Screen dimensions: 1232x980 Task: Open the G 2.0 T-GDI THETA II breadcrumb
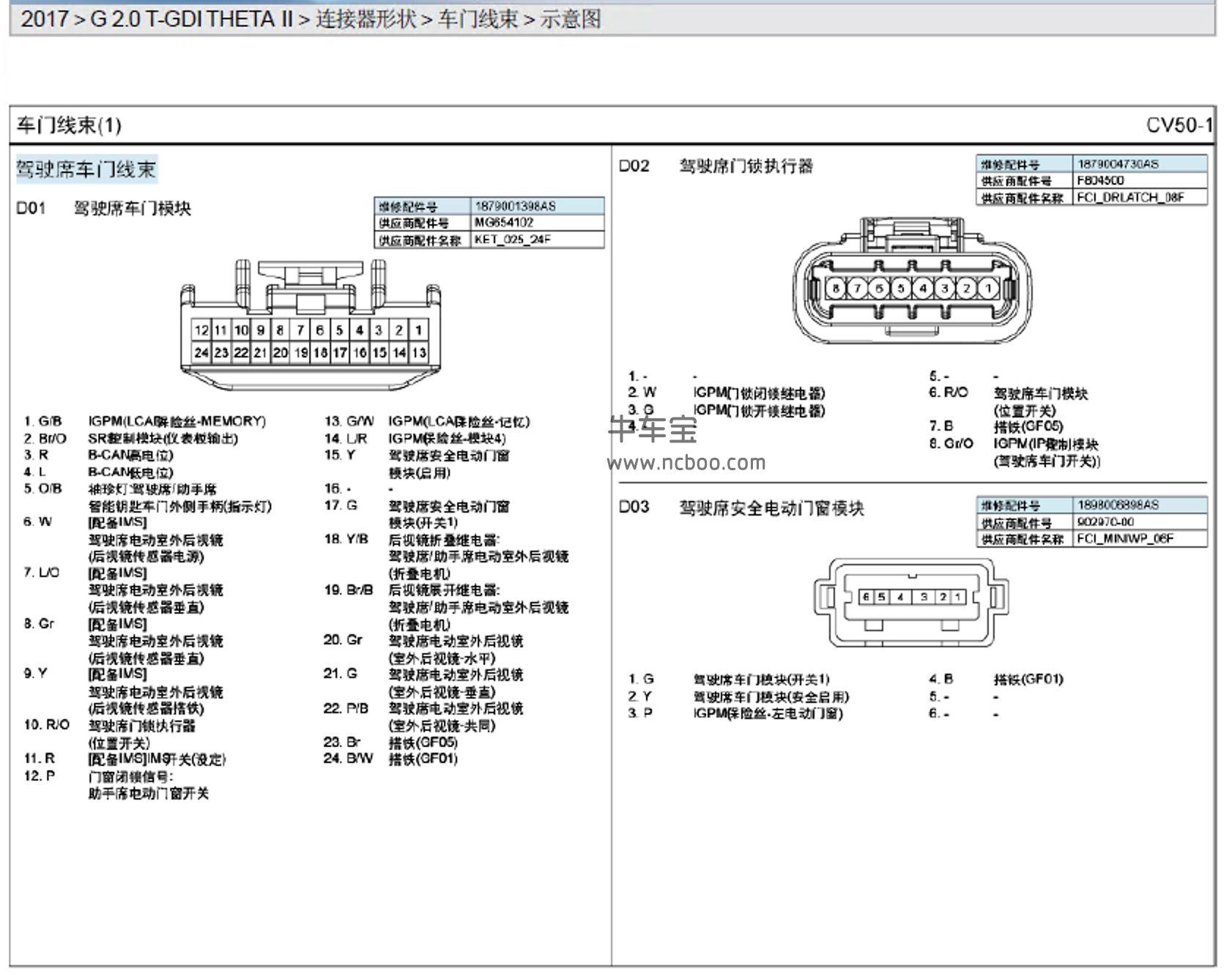pos(191,18)
